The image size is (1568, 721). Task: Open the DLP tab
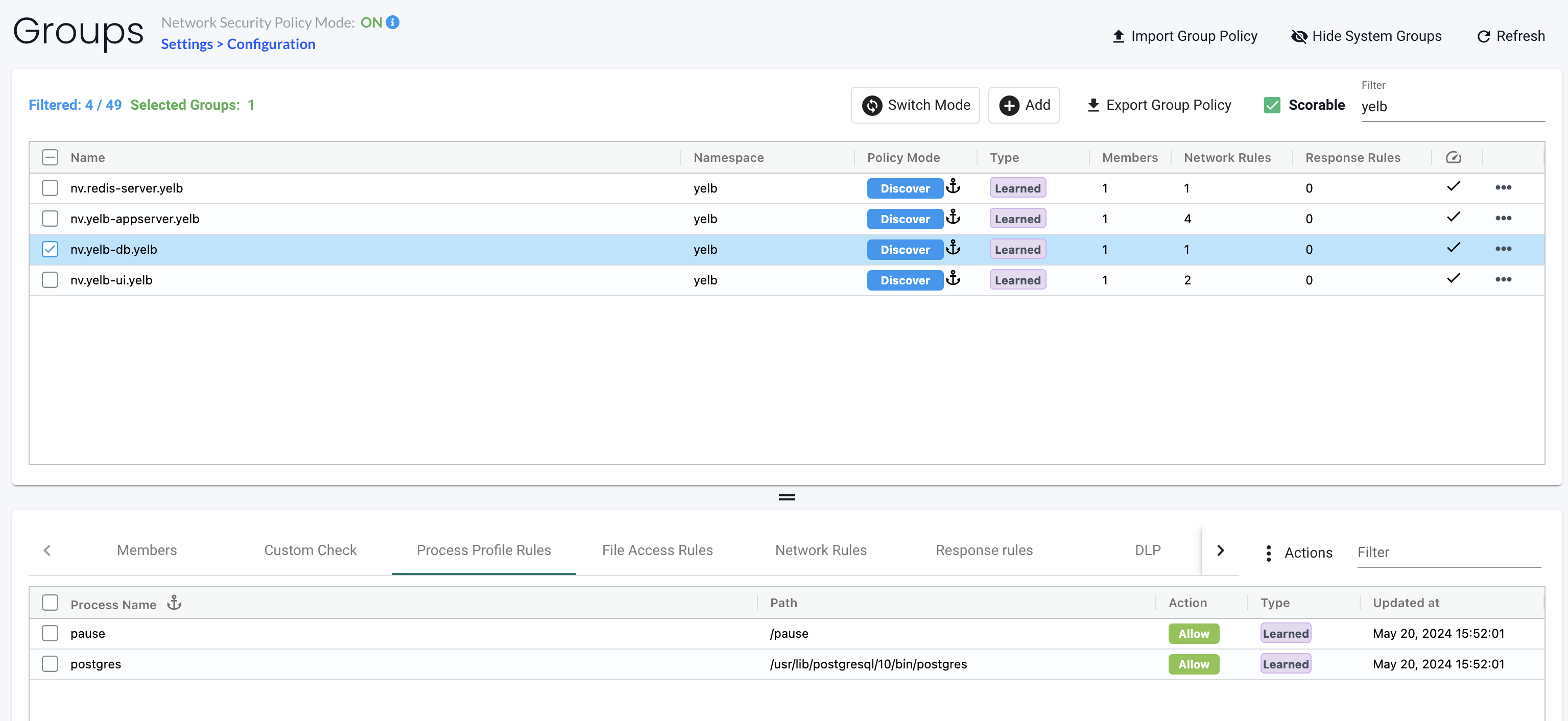[x=1147, y=550]
